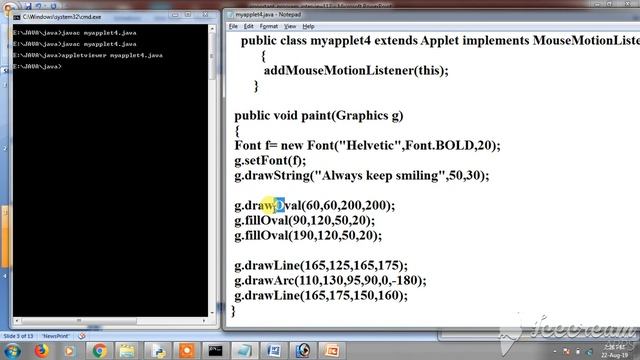
Task: Launch Firefox from the taskbar
Action: pos(41,351)
